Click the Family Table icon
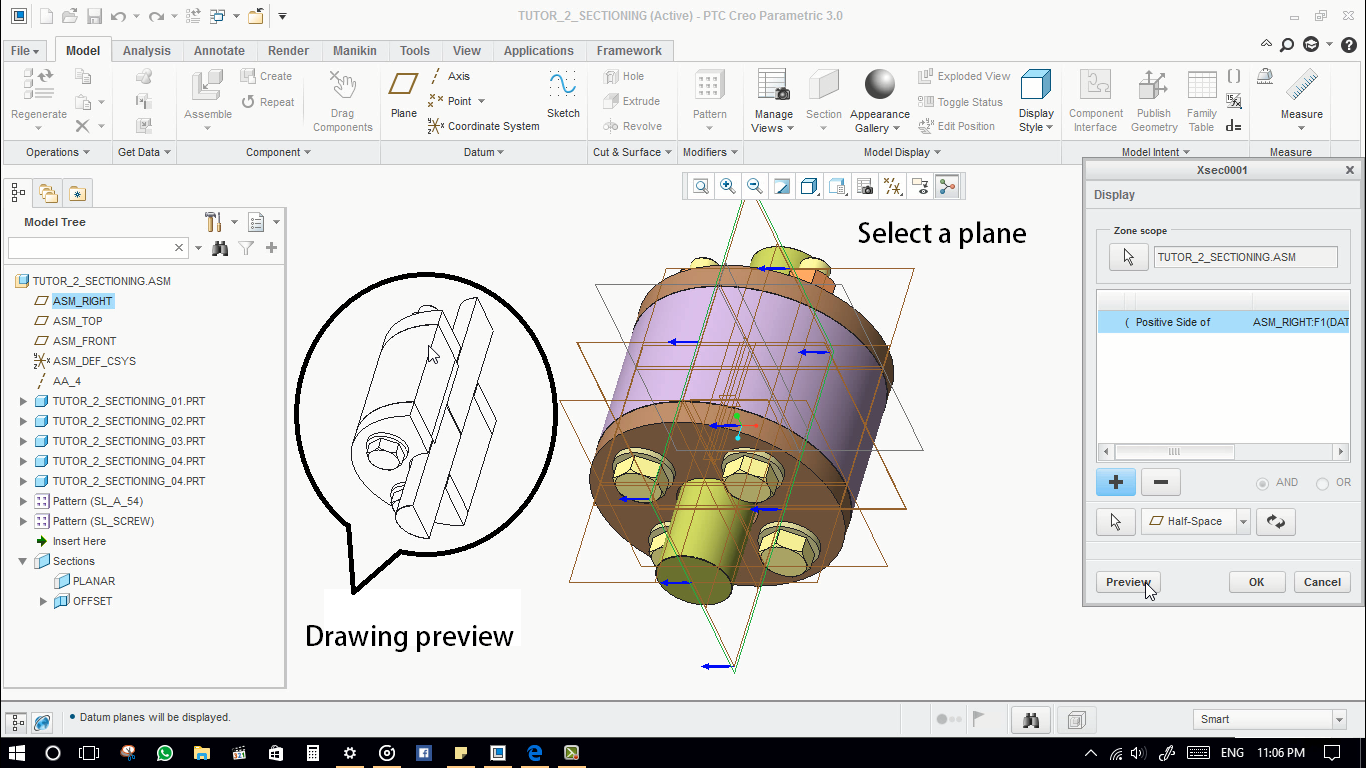 point(1201,86)
